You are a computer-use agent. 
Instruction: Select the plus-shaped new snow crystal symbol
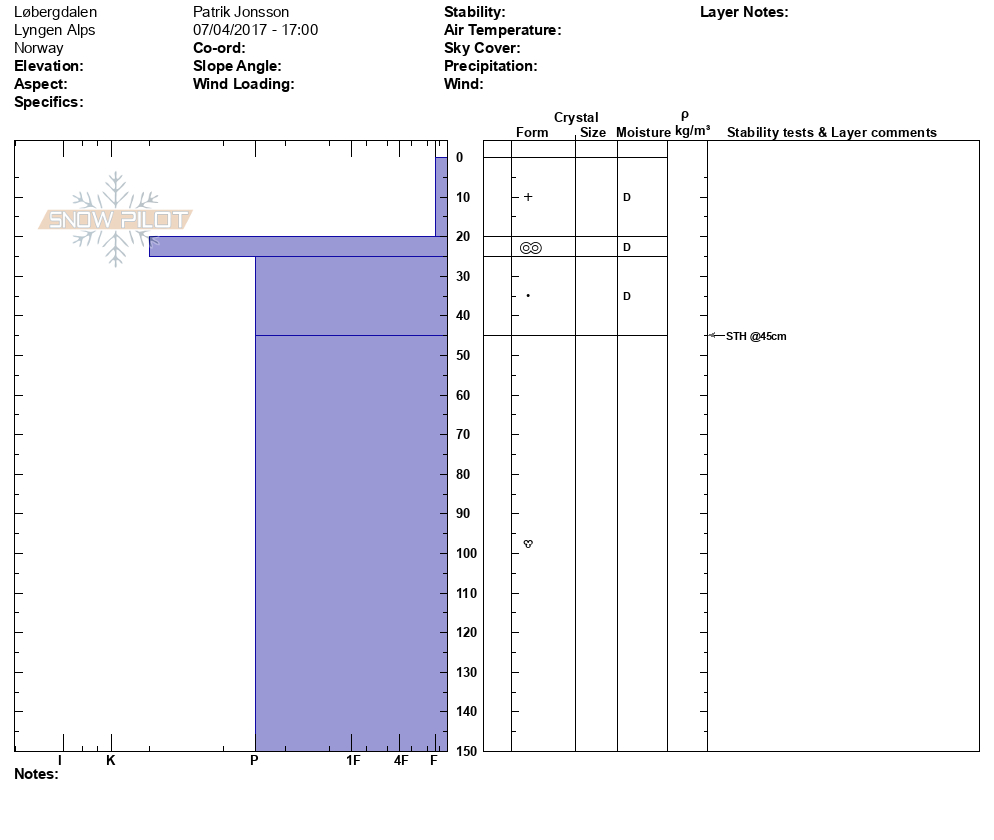(528, 197)
